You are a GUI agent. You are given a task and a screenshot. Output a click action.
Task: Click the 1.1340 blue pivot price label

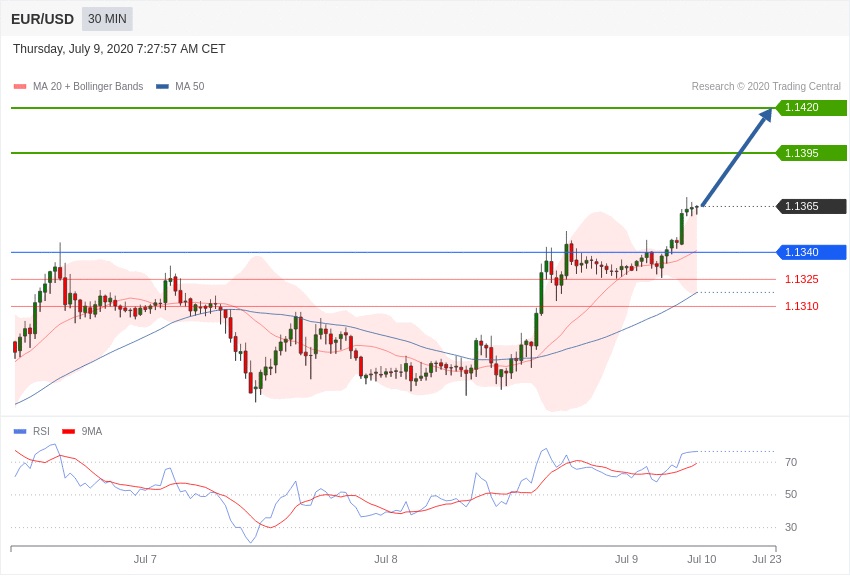(811, 252)
